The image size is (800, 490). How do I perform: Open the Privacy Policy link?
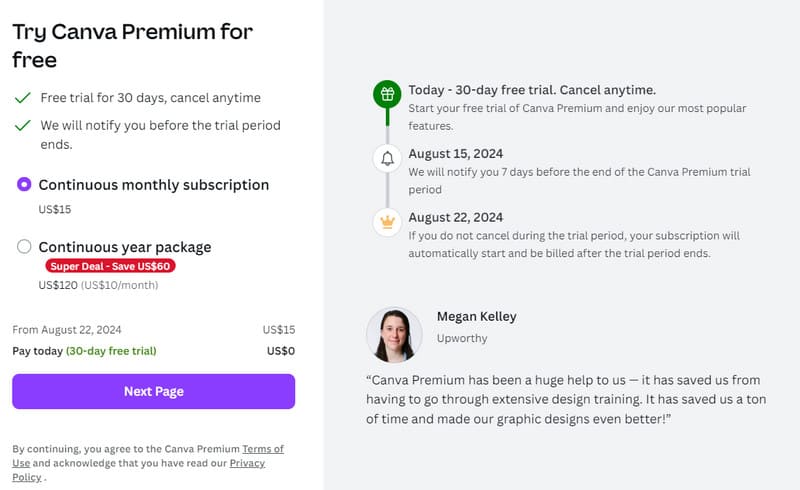[247, 463]
